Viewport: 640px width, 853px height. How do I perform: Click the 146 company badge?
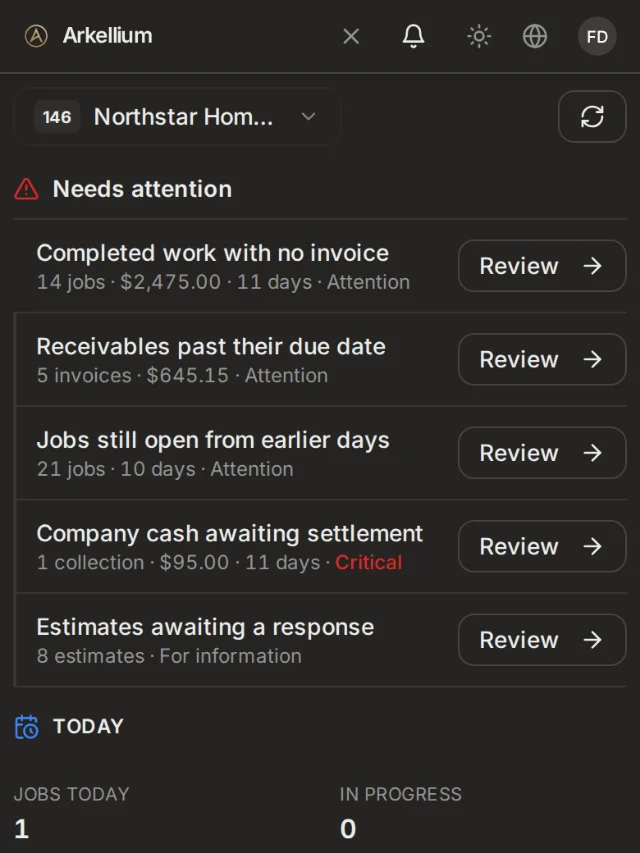point(57,117)
